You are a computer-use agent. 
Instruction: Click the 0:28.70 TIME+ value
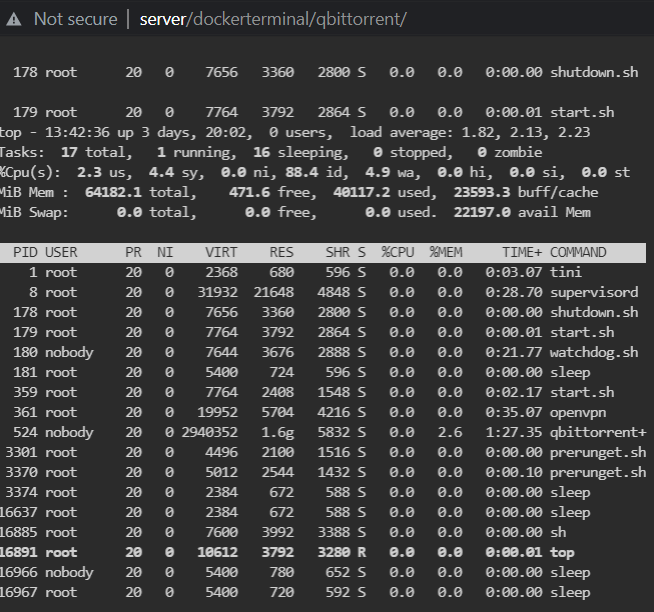coord(514,292)
